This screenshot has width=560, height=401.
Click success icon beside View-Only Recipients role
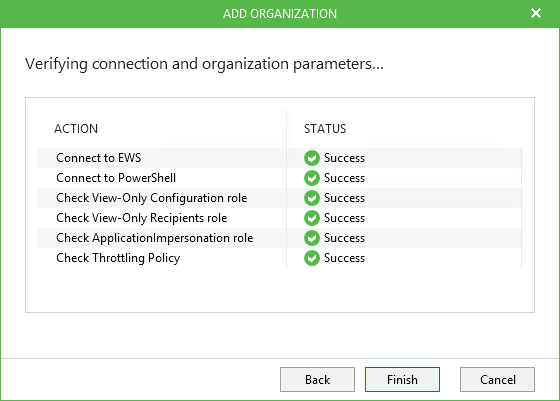click(x=312, y=218)
